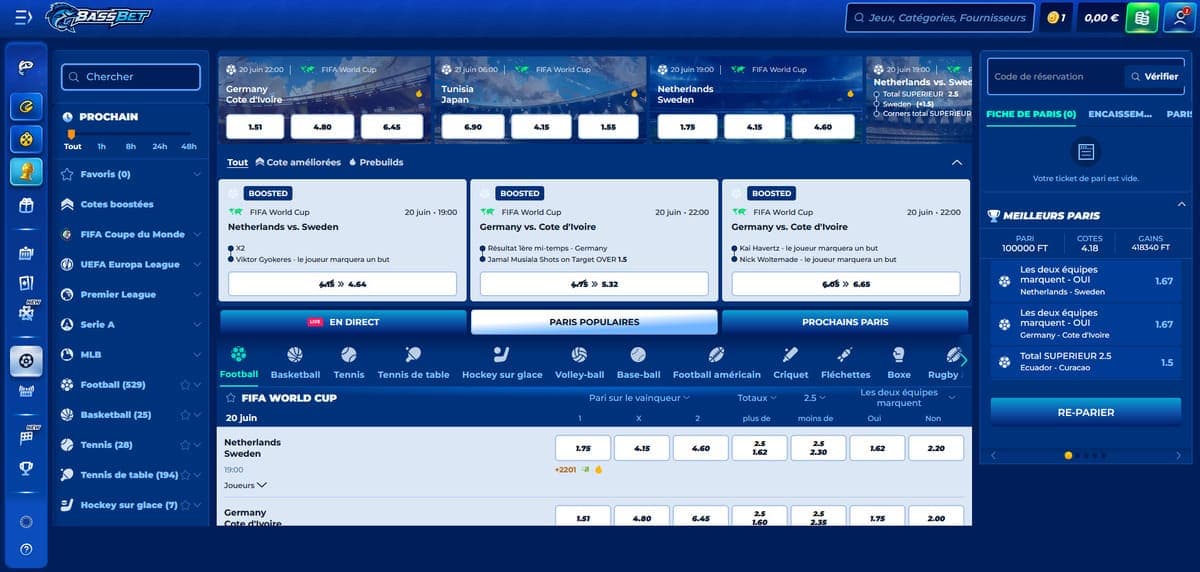Open the trophy tournaments sidebar icon

[26, 467]
